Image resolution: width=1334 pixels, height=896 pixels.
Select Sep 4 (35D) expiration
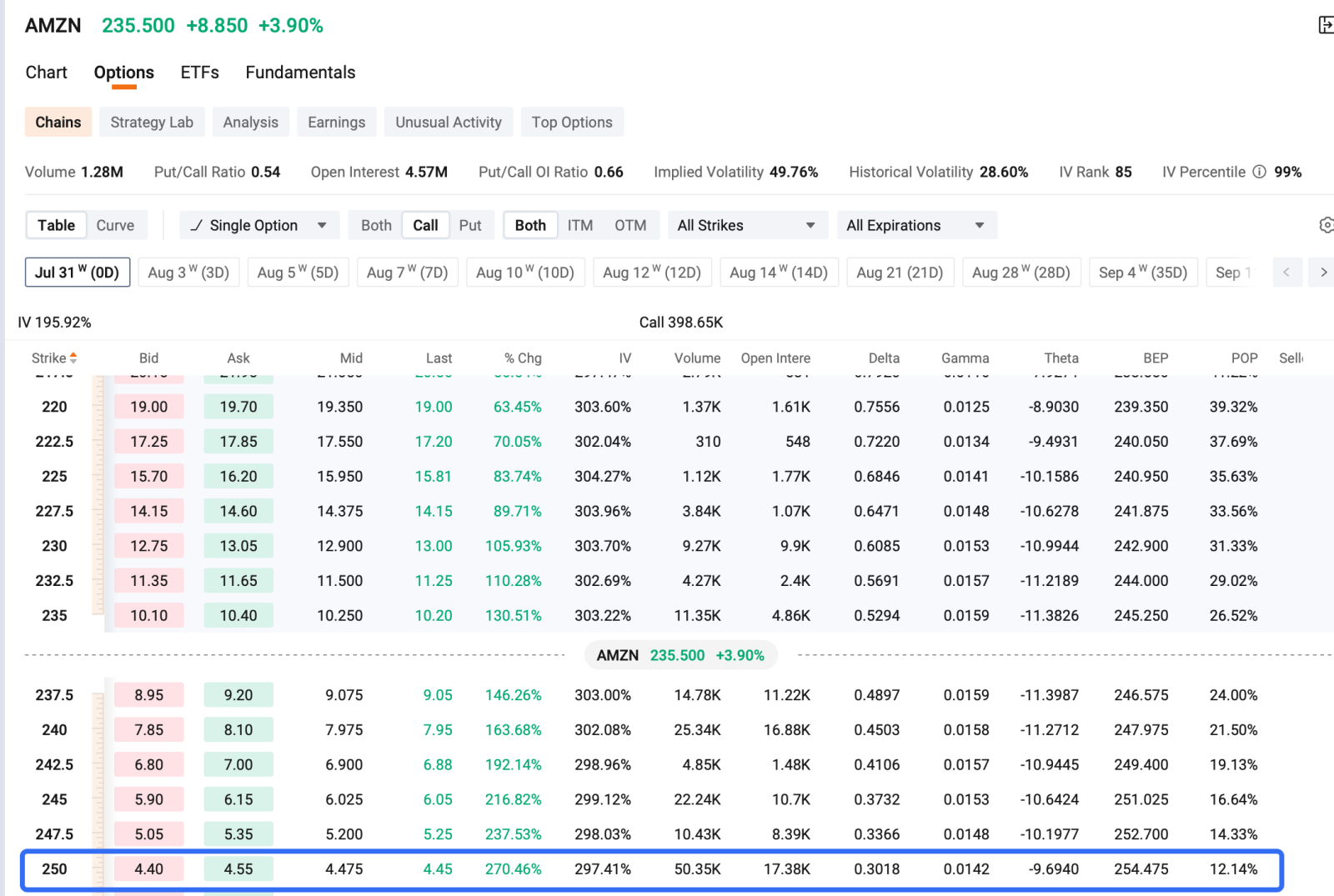(x=1143, y=273)
